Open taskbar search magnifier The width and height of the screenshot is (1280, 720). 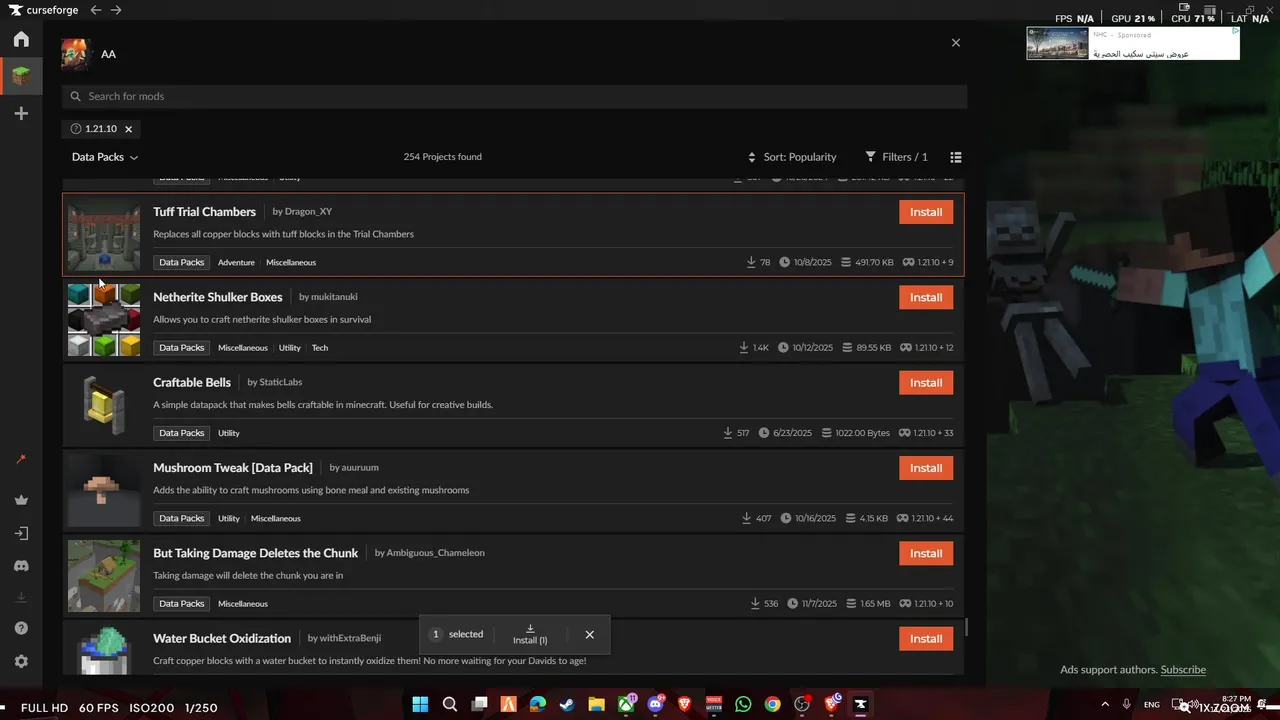coord(450,704)
